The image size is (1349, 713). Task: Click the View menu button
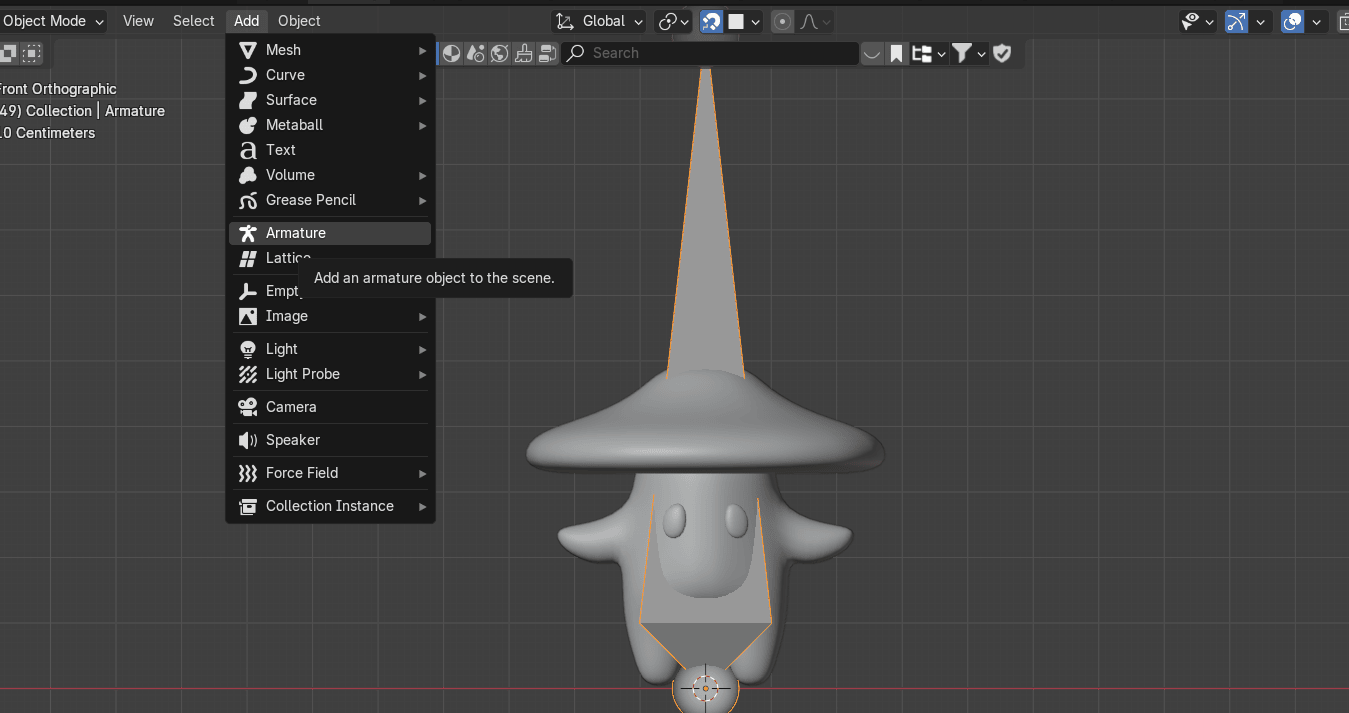coord(138,21)
